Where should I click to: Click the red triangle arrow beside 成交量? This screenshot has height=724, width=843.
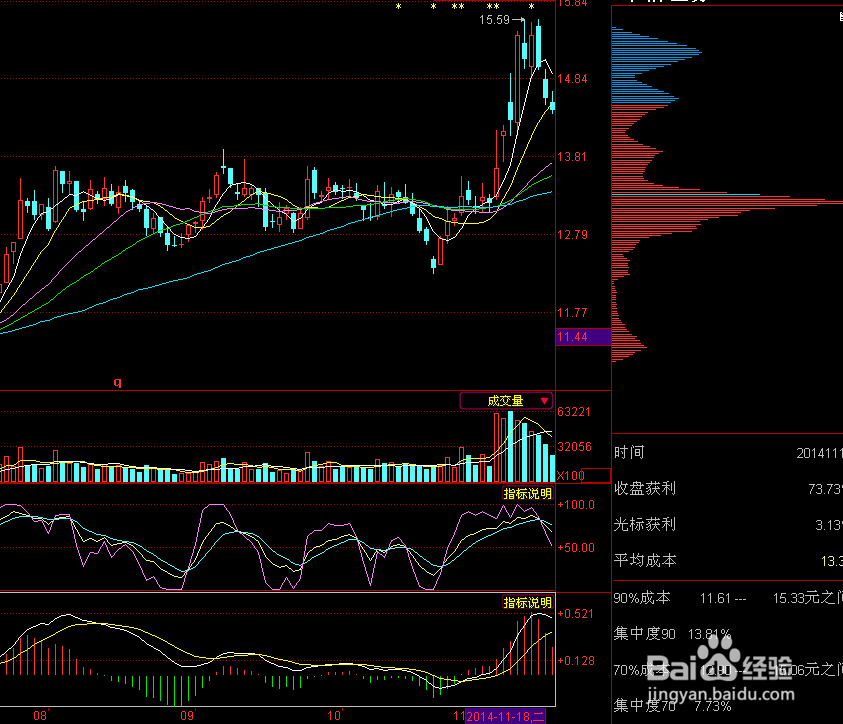(544, 401)
